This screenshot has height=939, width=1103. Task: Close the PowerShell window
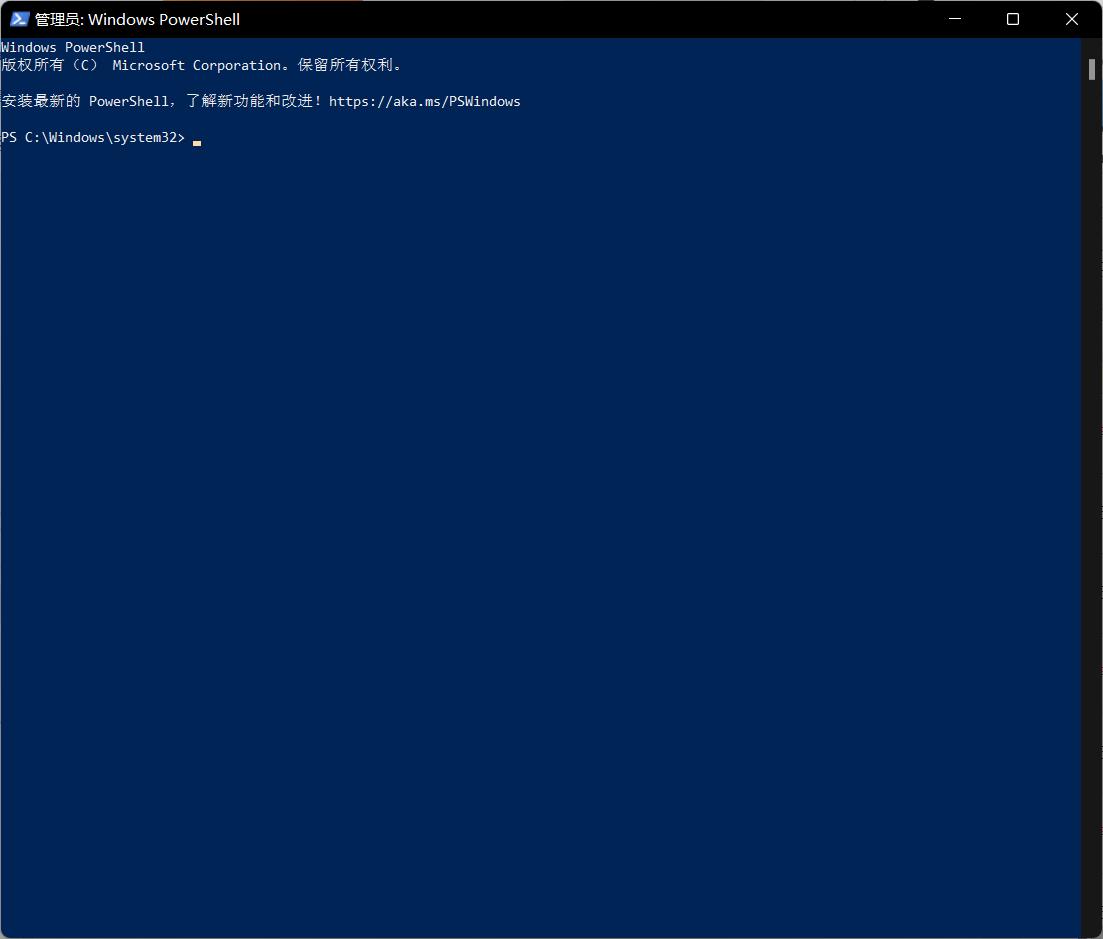[x=1071, y=19]
